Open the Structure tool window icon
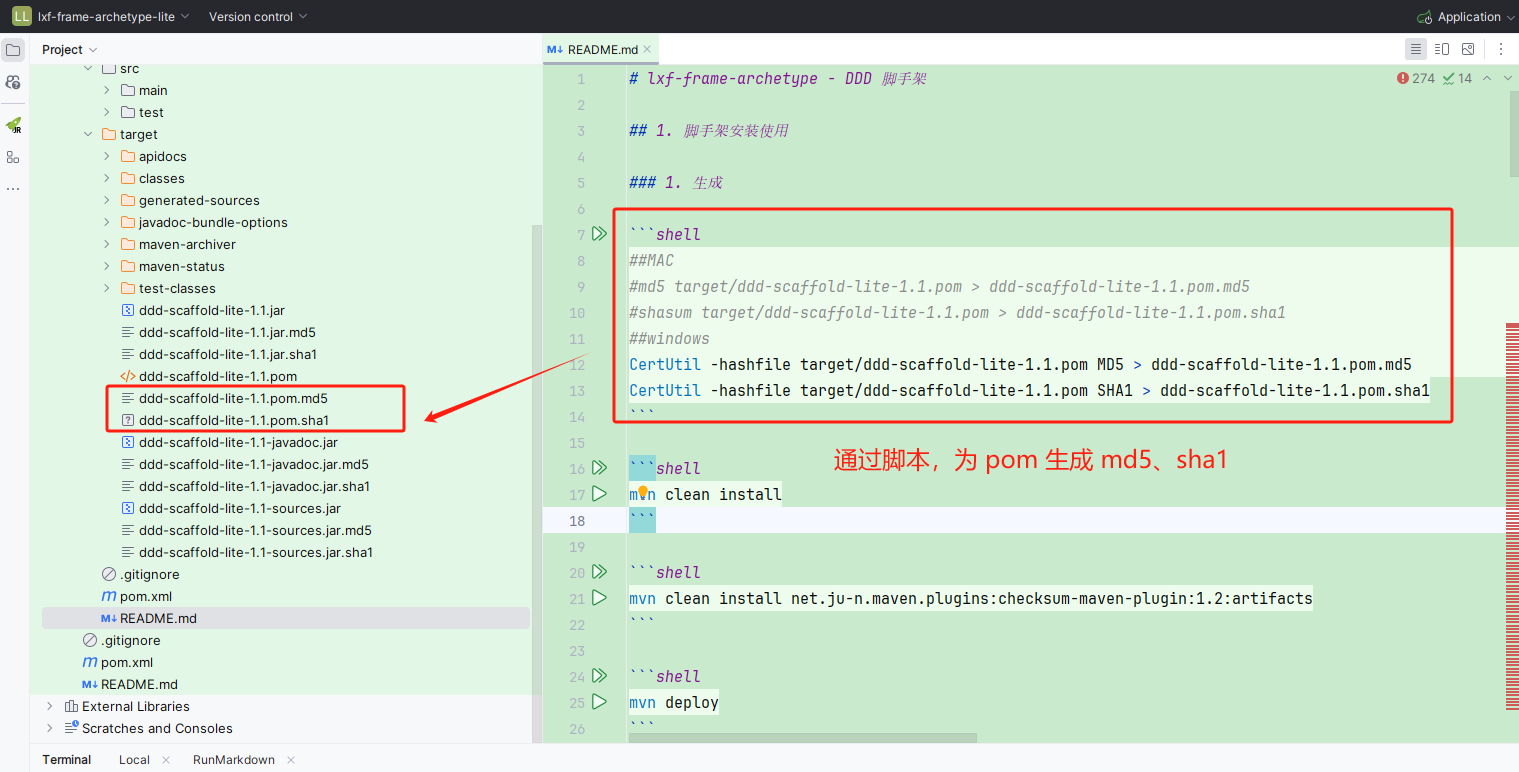Image resolution: width=1519 pixels, height=772 pixels. tap(13, 157)
